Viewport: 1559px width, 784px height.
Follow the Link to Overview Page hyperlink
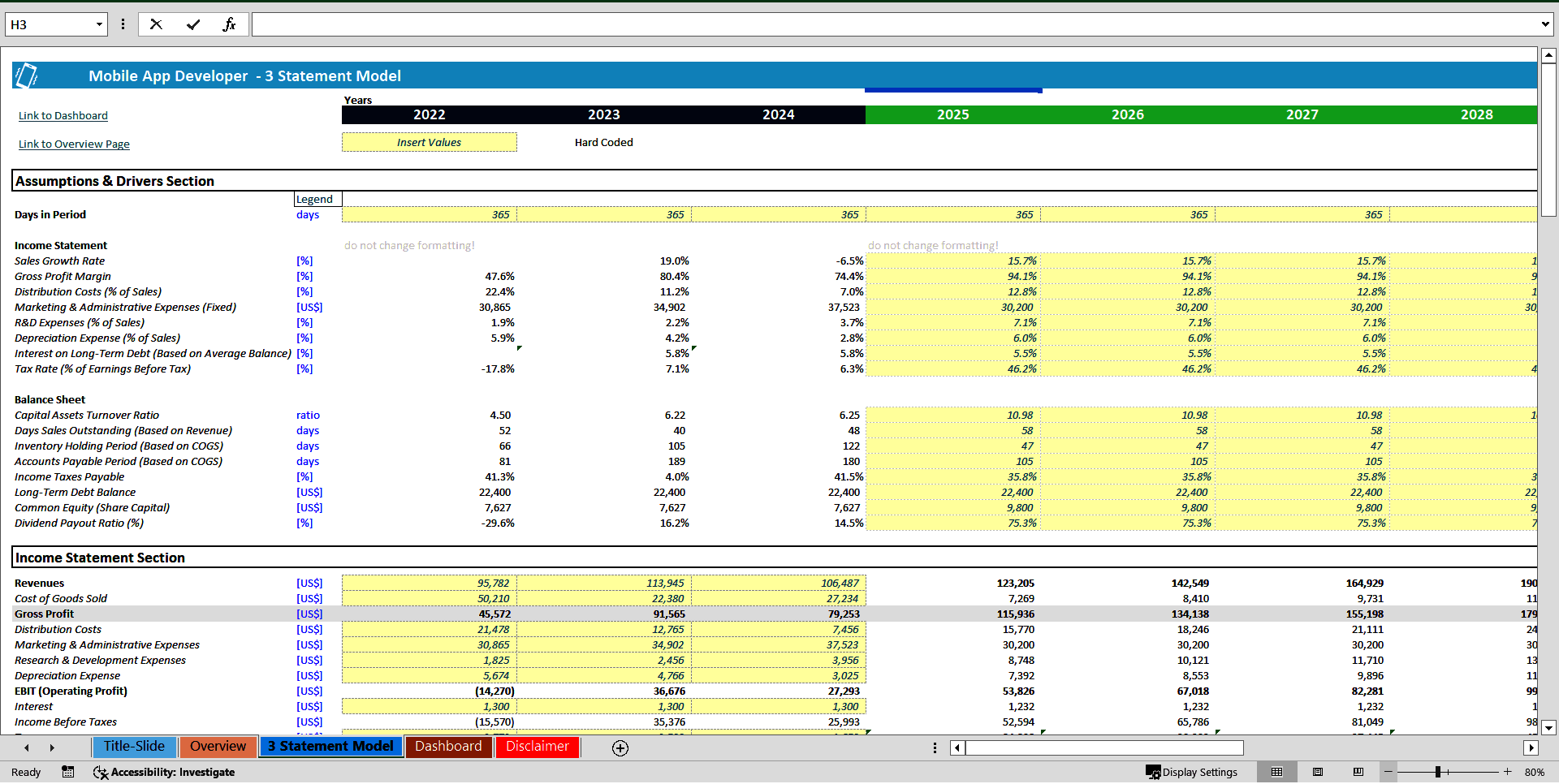click(74, 144)
